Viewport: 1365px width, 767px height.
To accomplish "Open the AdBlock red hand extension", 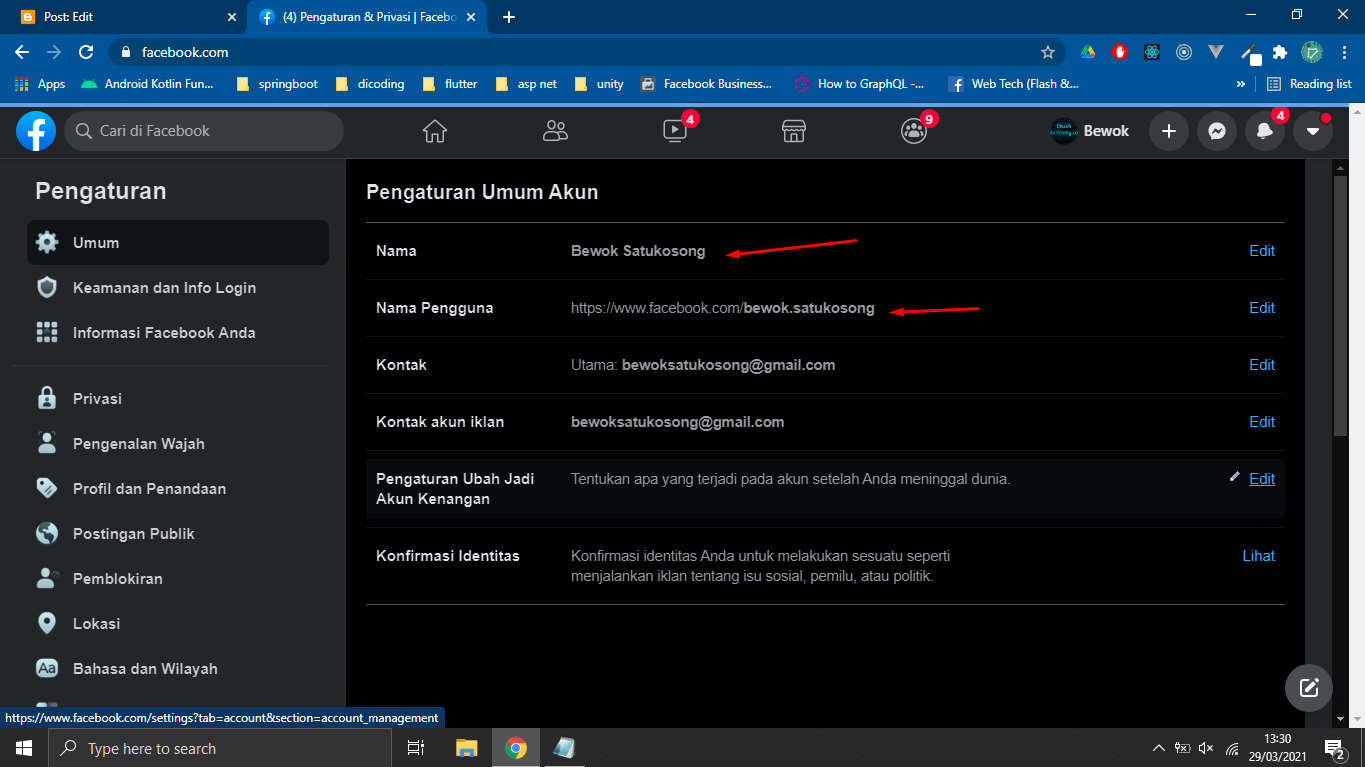I will pyautogui.click(x=1120, y=52).
